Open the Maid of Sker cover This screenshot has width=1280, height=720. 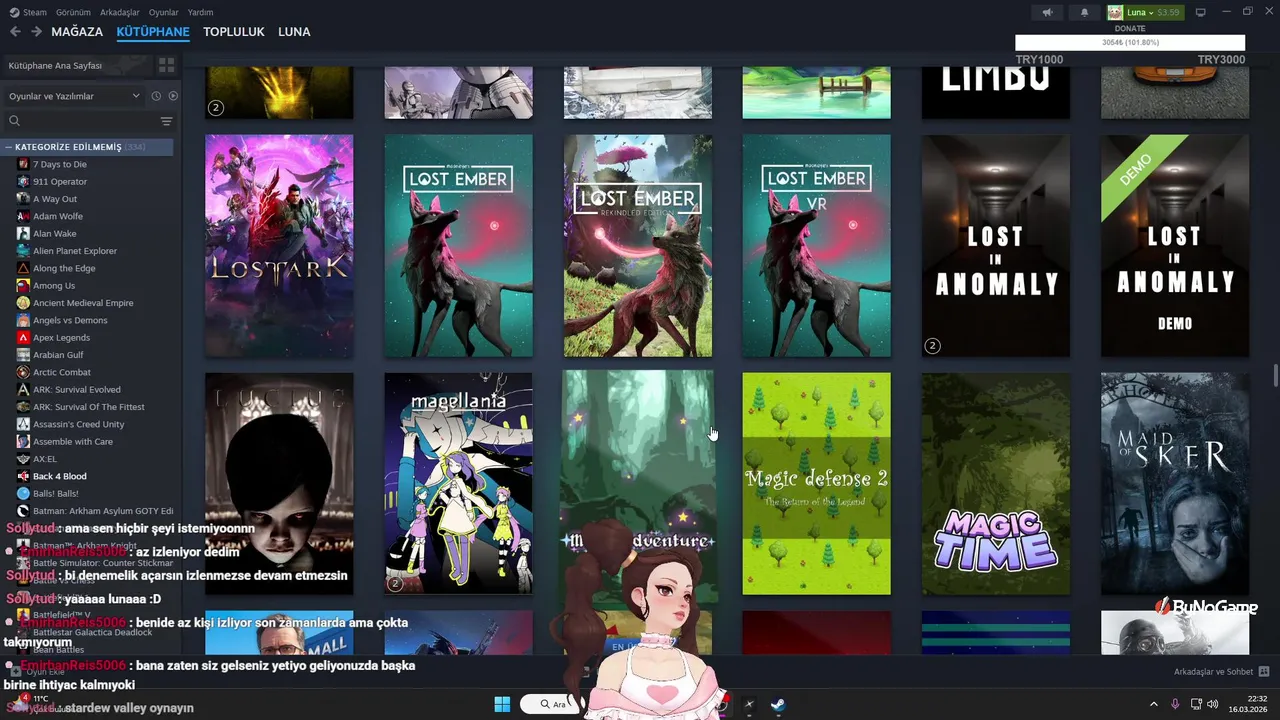[x=1175, y=484]
